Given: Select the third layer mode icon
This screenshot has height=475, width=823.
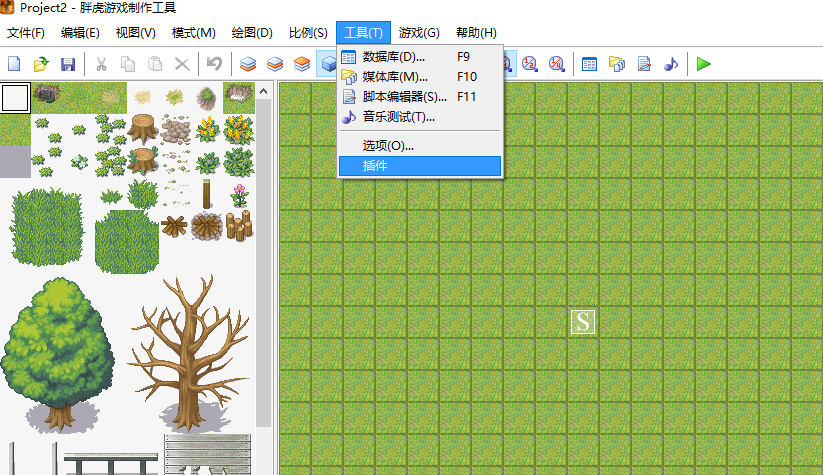Looking at the screenshot, I should click(302, 64).
